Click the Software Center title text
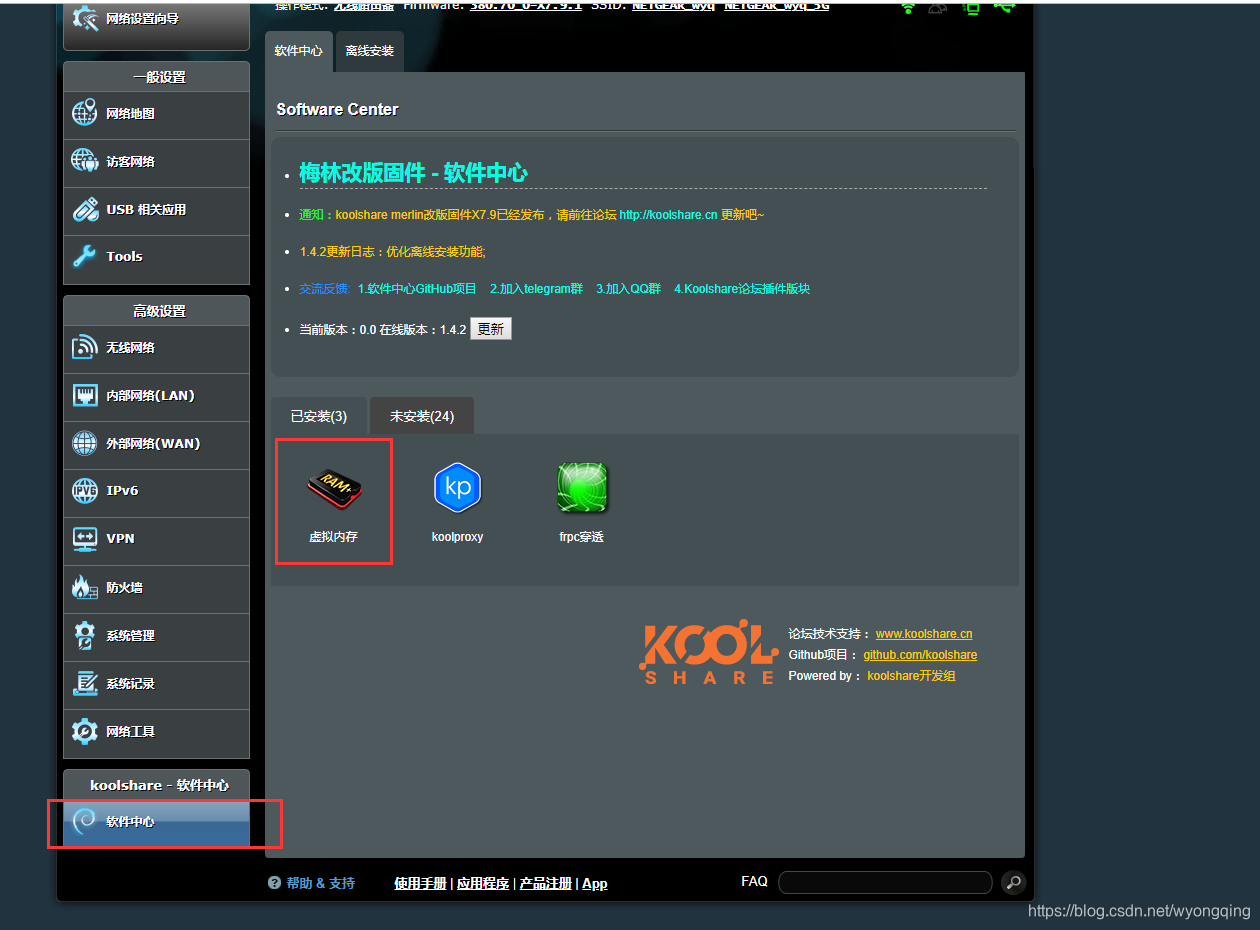Viewport: 1260px width, 930px height. (x=337, y=110)
